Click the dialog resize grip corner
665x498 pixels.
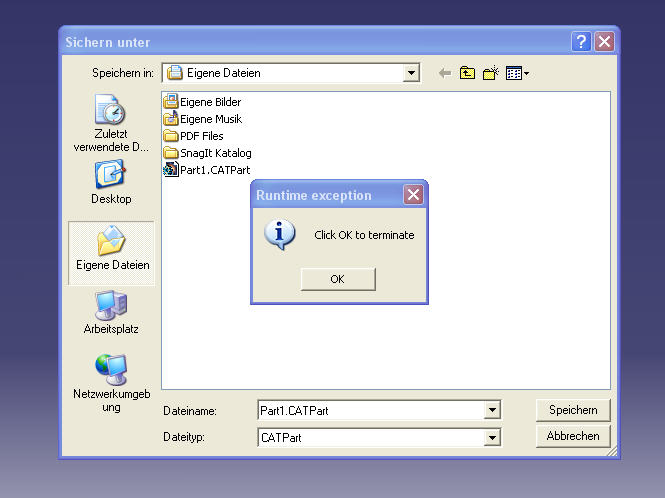612,451
